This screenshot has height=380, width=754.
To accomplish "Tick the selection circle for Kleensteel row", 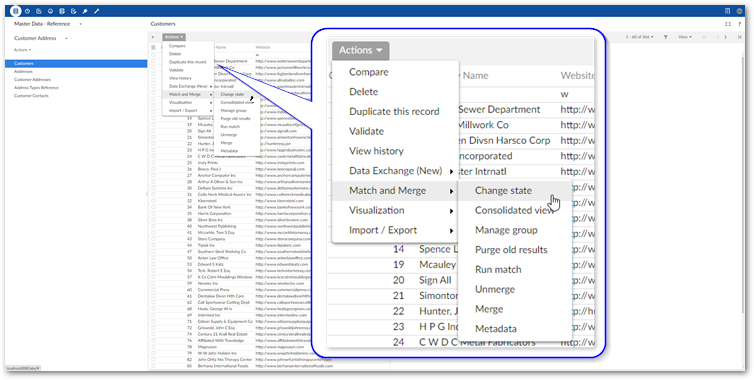I will 153,201.
